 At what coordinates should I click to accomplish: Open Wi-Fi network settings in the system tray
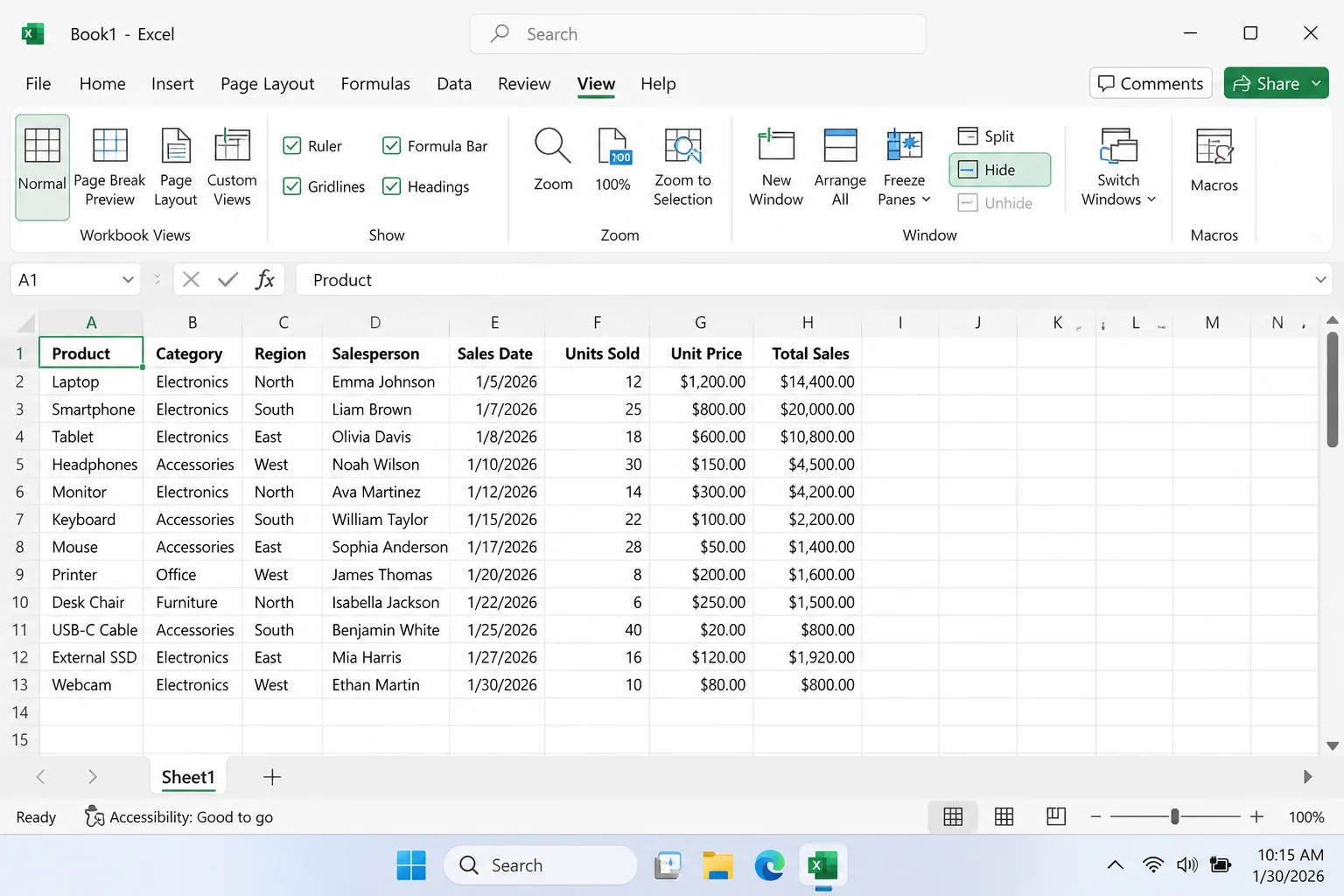[x=1153, y=865]
